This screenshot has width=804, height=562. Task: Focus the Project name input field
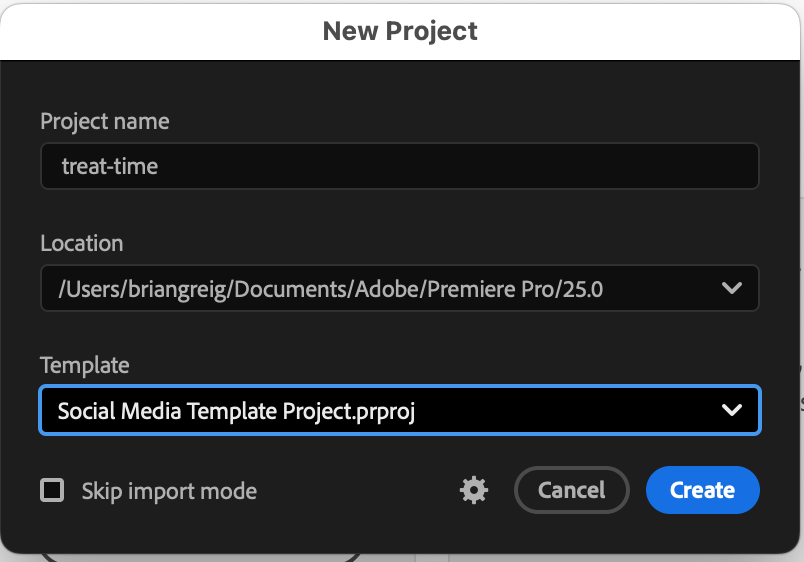pyautogui.click(x=400, y=166)
